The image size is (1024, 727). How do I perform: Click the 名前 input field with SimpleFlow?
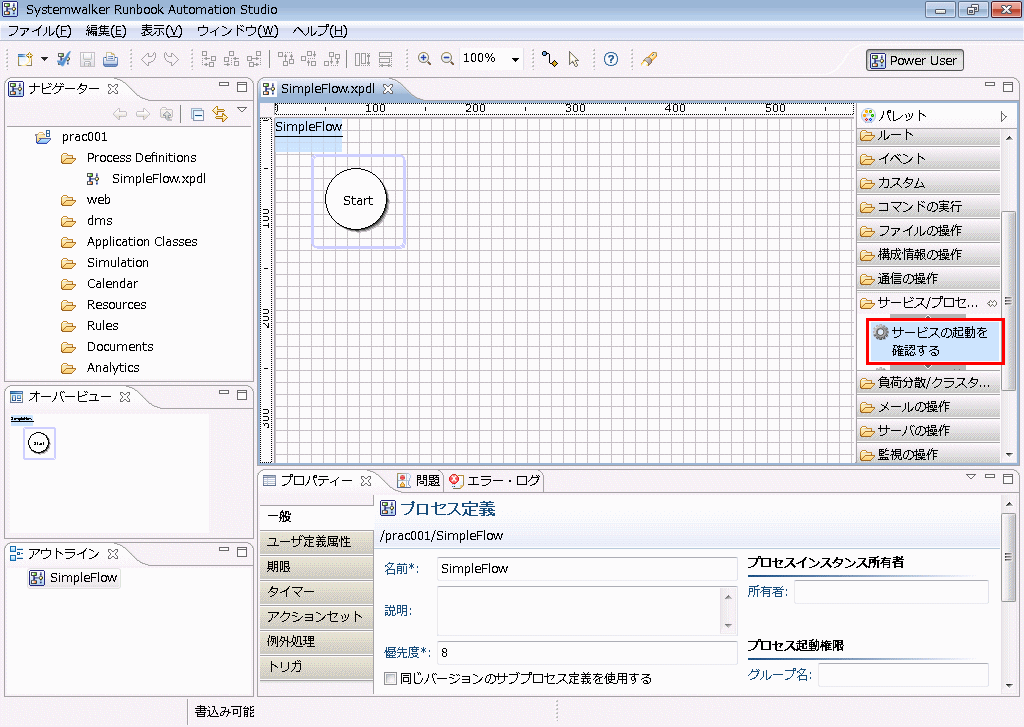586,569
